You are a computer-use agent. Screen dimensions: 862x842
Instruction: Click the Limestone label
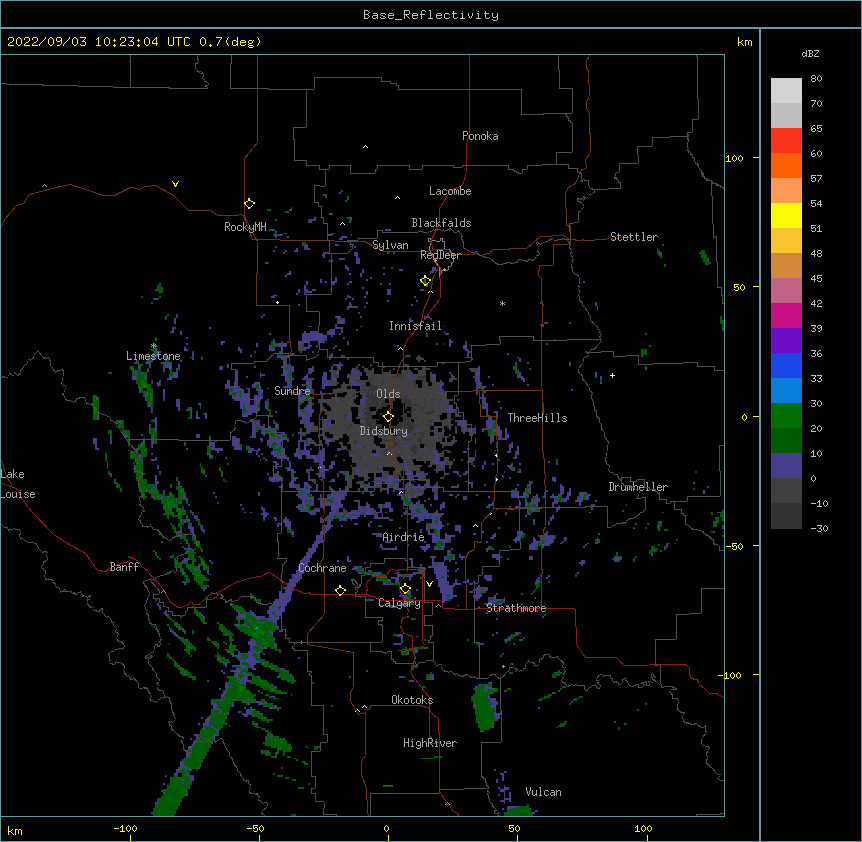click(153, 356)
